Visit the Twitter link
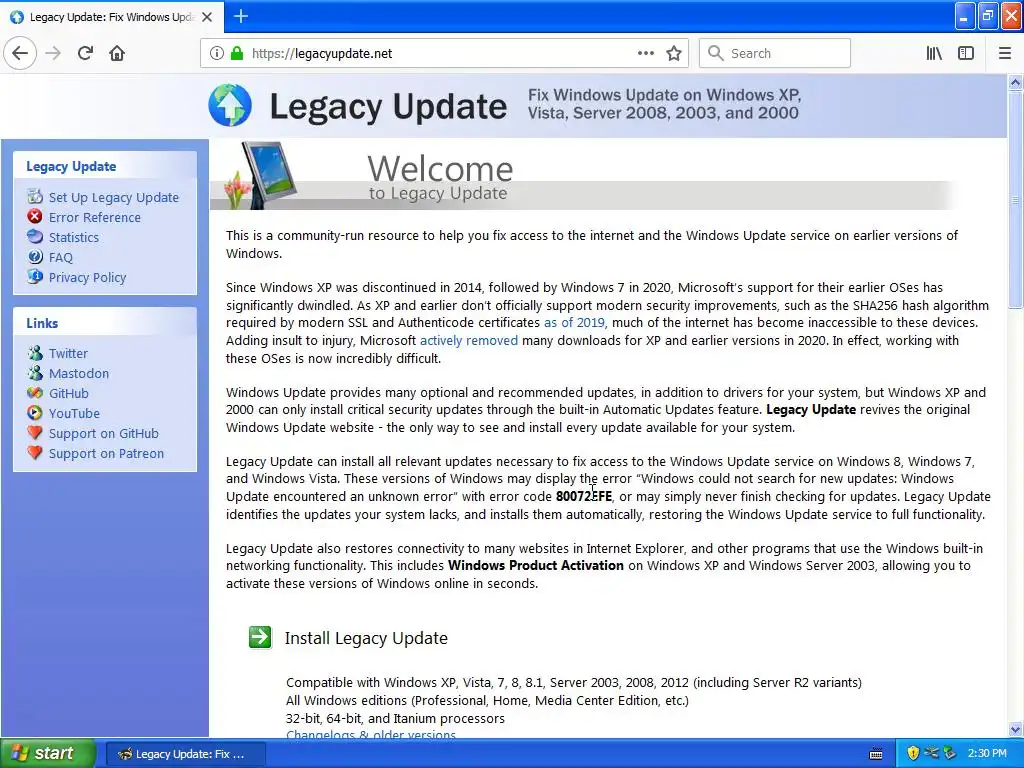 tap(68, 353)
